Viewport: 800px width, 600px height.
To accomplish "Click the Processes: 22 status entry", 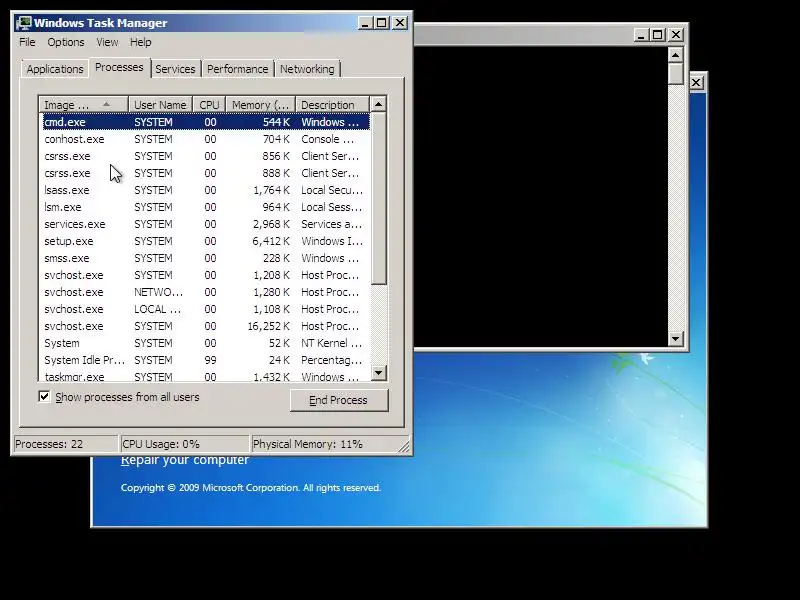I will point(66,444).
